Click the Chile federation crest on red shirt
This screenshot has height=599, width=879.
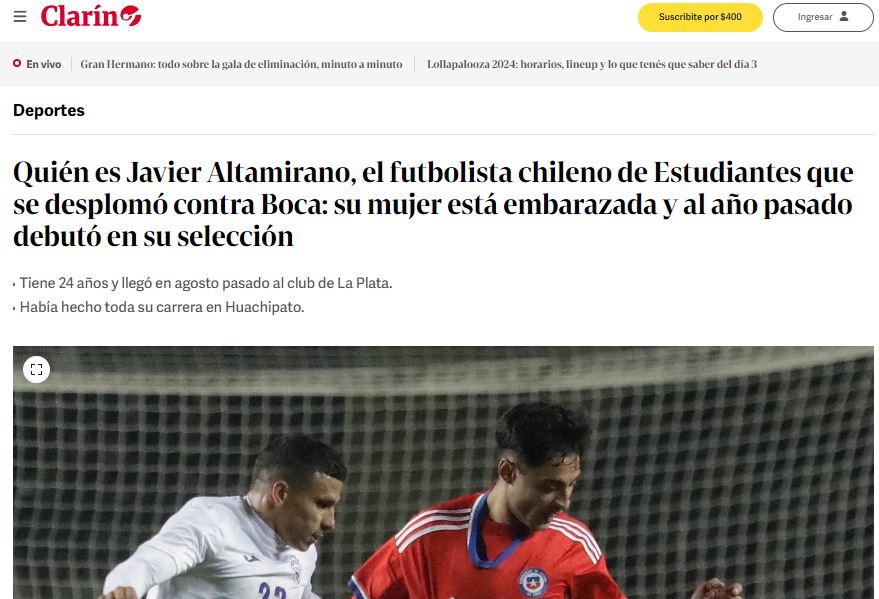[x=533, y=583]
